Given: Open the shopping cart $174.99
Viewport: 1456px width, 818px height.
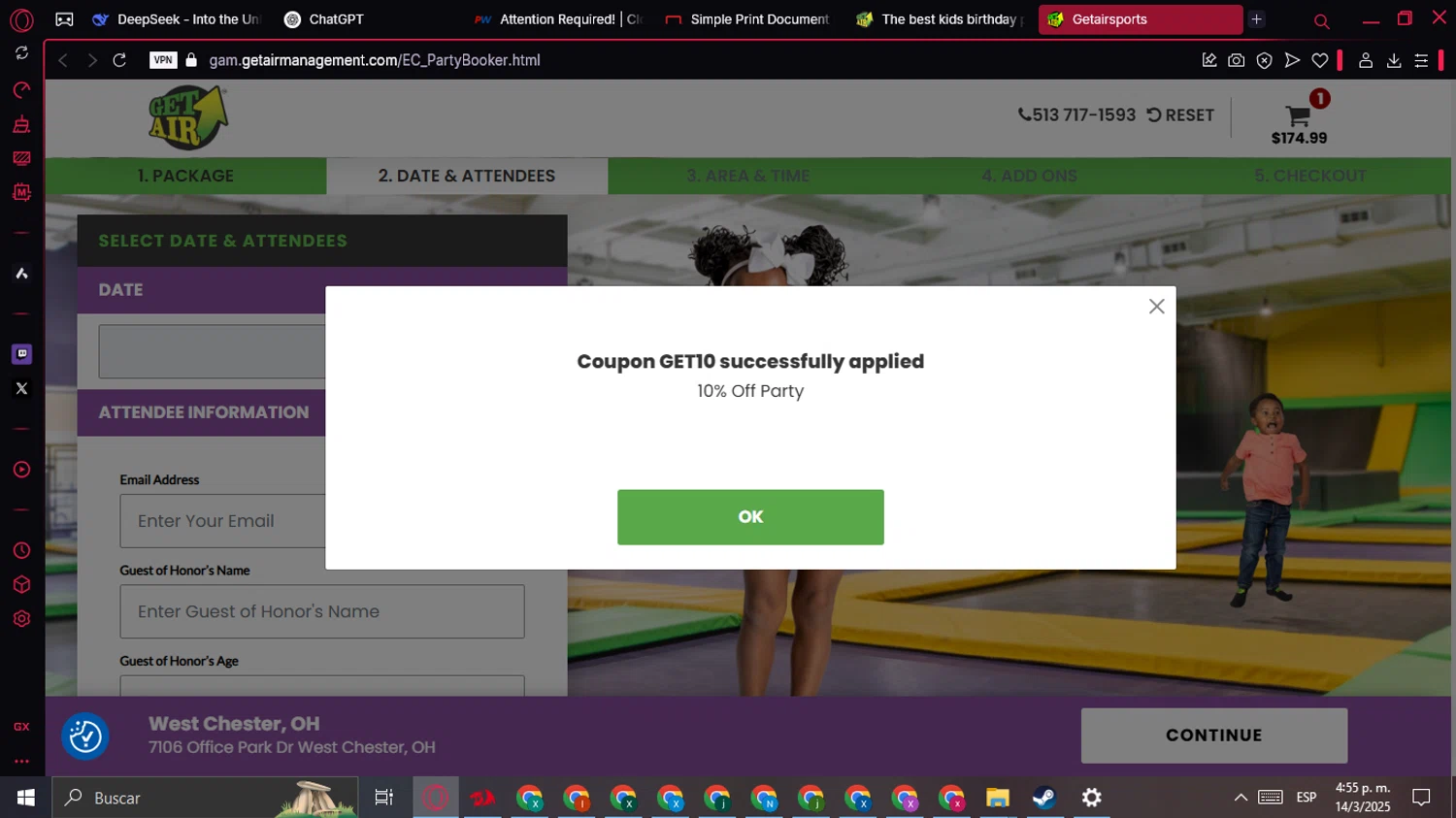Looking at the screenshot, I should (x=1299, y=118).
